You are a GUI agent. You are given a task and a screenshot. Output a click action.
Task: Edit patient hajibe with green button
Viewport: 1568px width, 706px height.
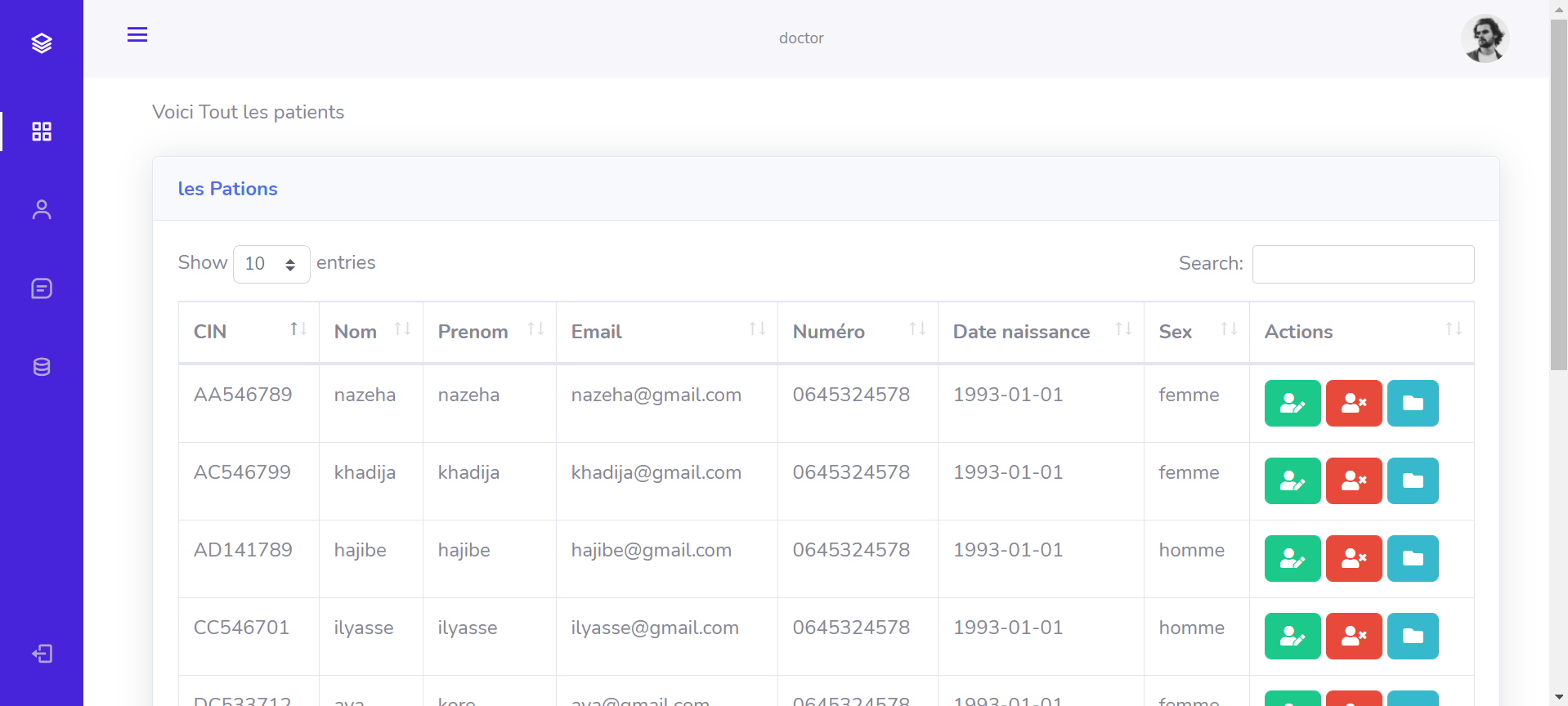pos(1292,559)
